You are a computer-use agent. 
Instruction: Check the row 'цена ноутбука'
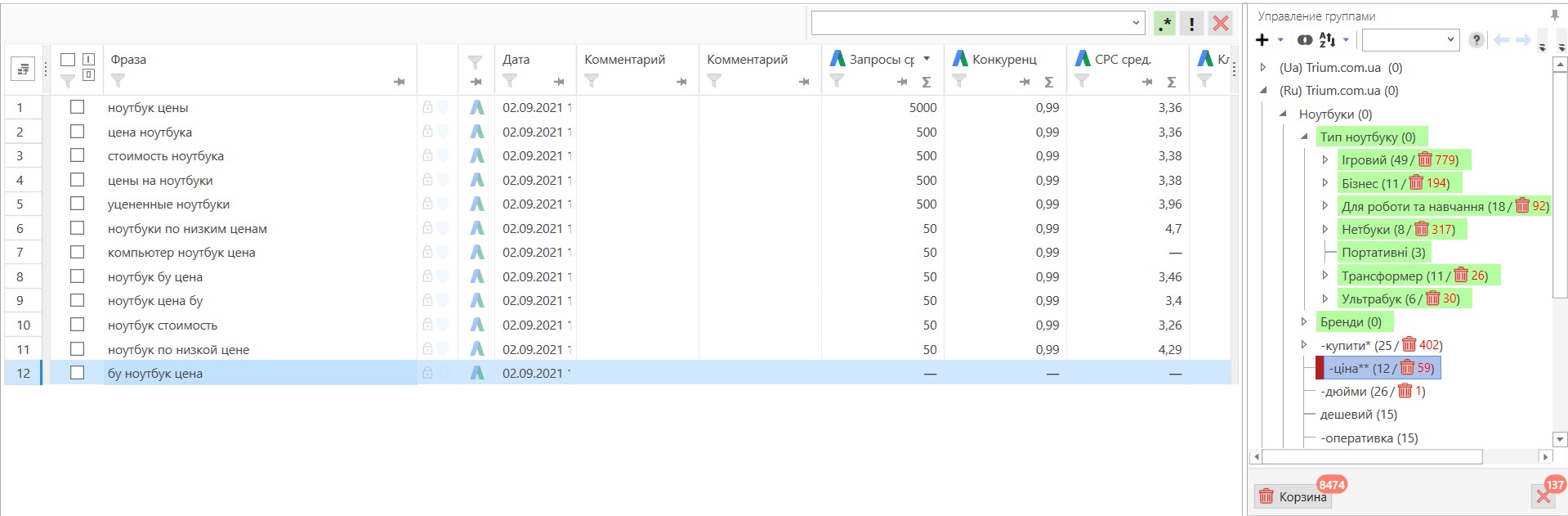click(x=77, y=131)
